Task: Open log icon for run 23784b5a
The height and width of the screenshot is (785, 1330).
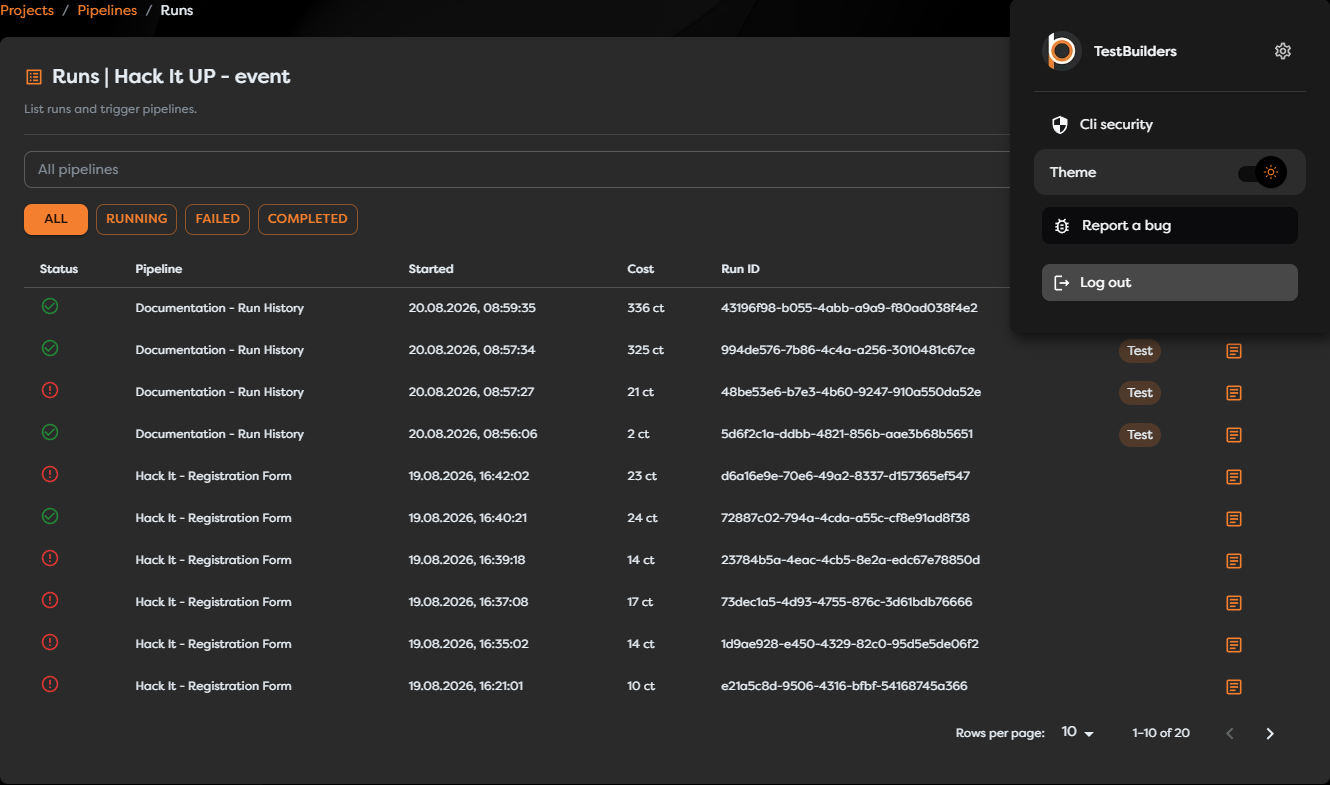Action: click(1234, 561)
